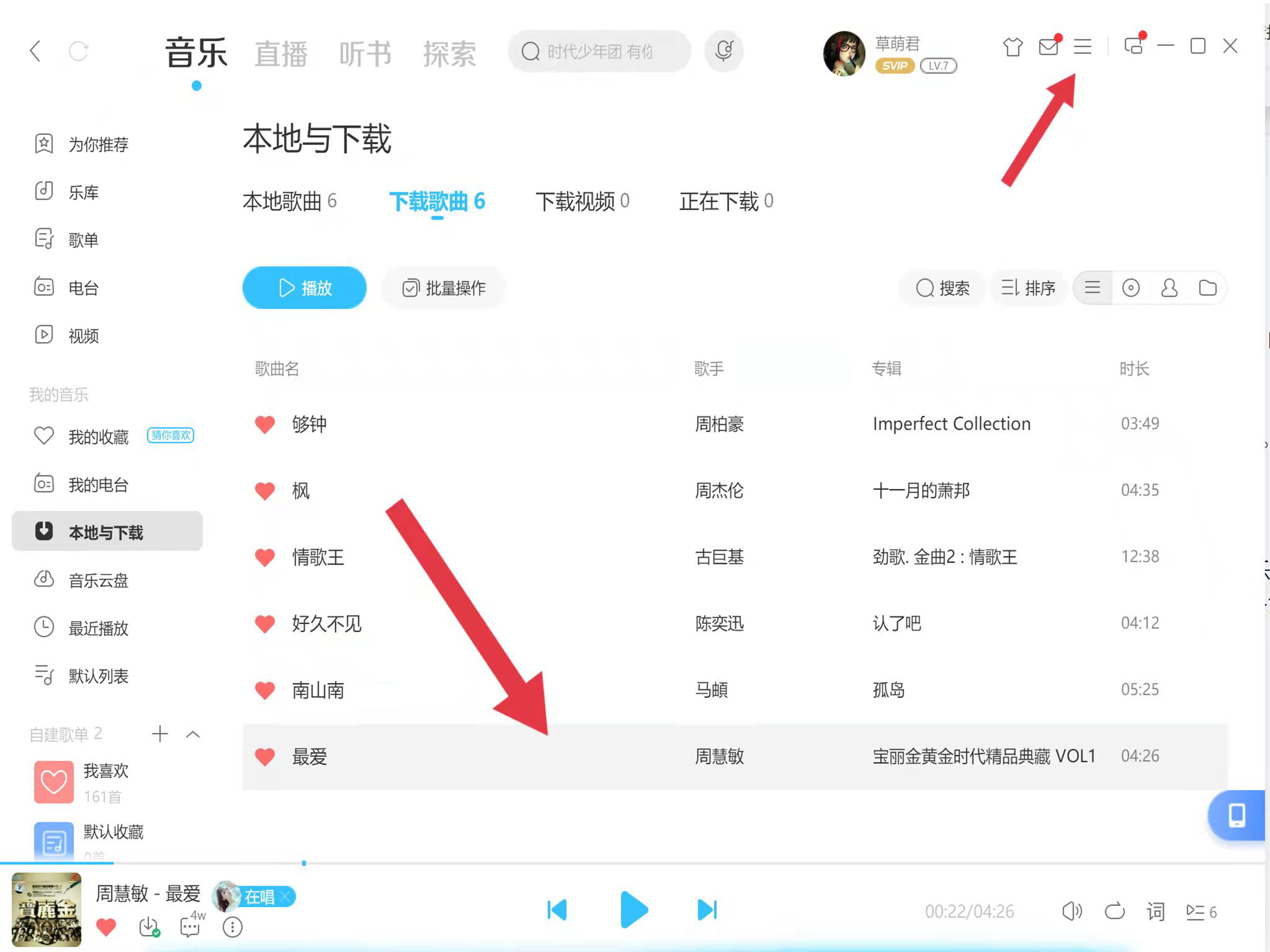Open the message inbox envelope icon
Screen dimensions: 1270x952
coord(1048,46)
